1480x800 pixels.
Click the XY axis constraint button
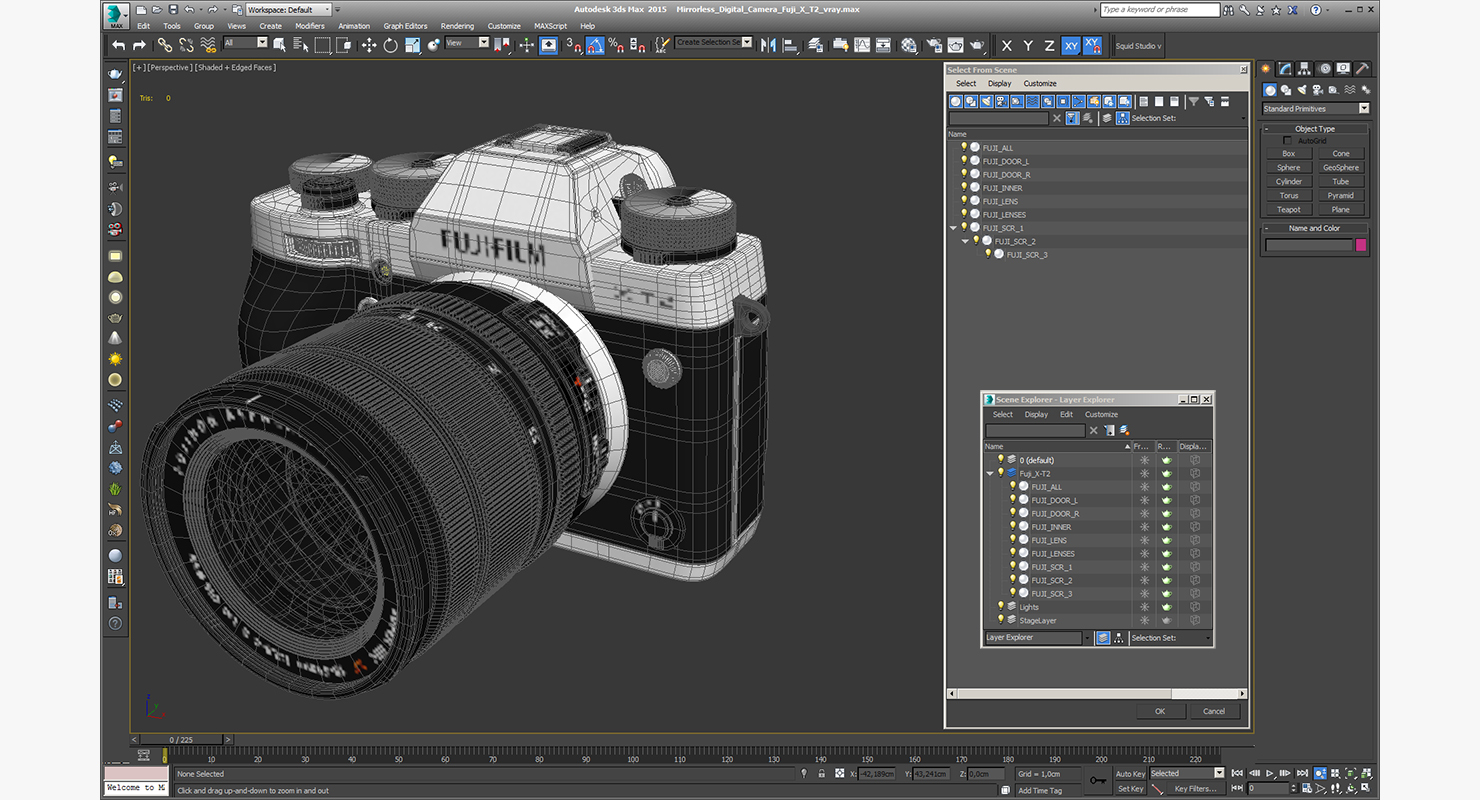(x=1071, y=46)
